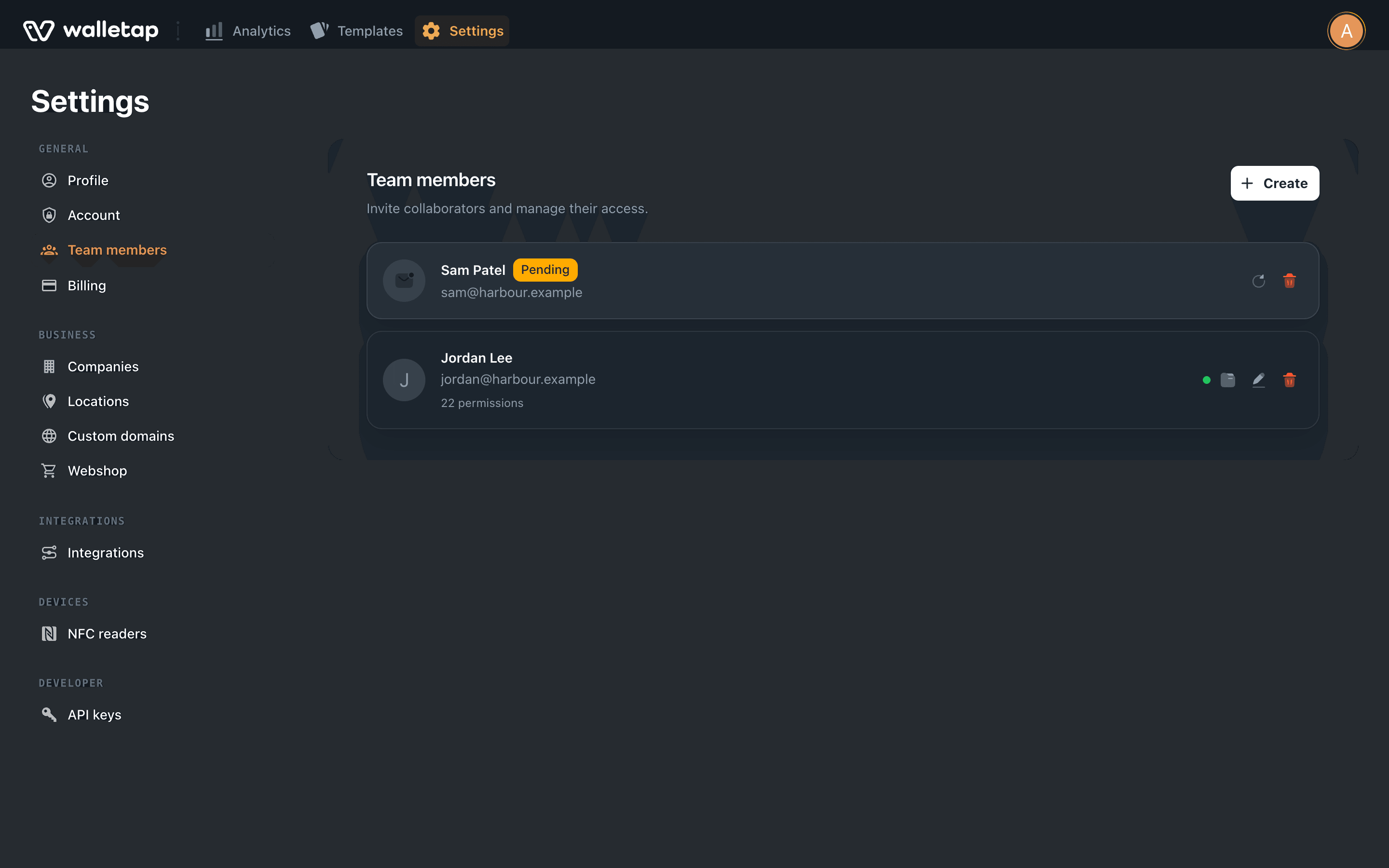
Task: Edit Jordan Lee's permissions with the pencil
Action: tap(1258, 380)
